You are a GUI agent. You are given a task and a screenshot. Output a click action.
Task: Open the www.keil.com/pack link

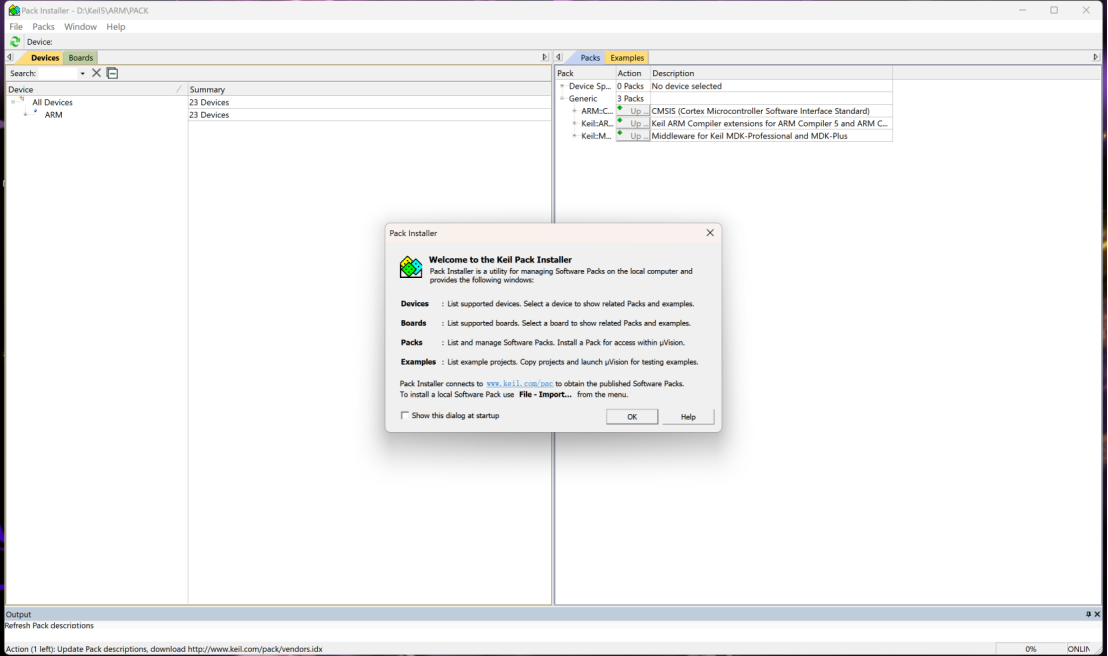[x=519, y=384]
